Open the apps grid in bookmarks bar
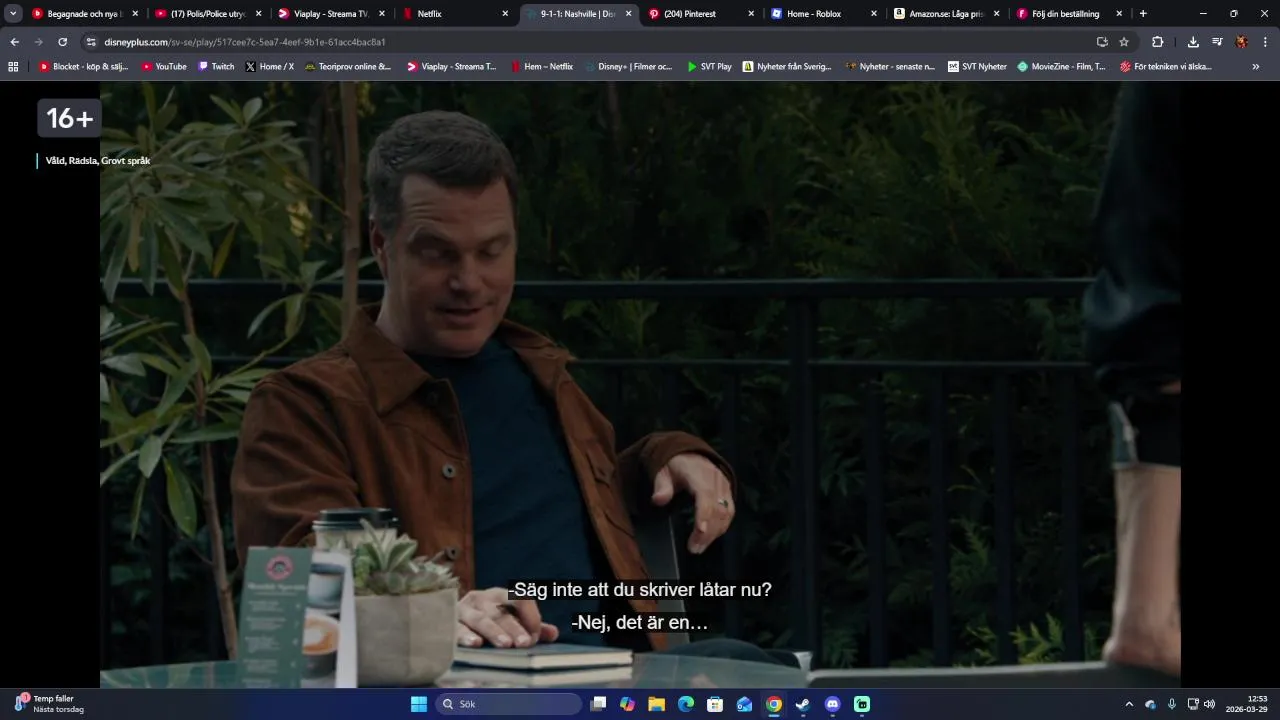1280x720 pixels. tap(13, 66)
